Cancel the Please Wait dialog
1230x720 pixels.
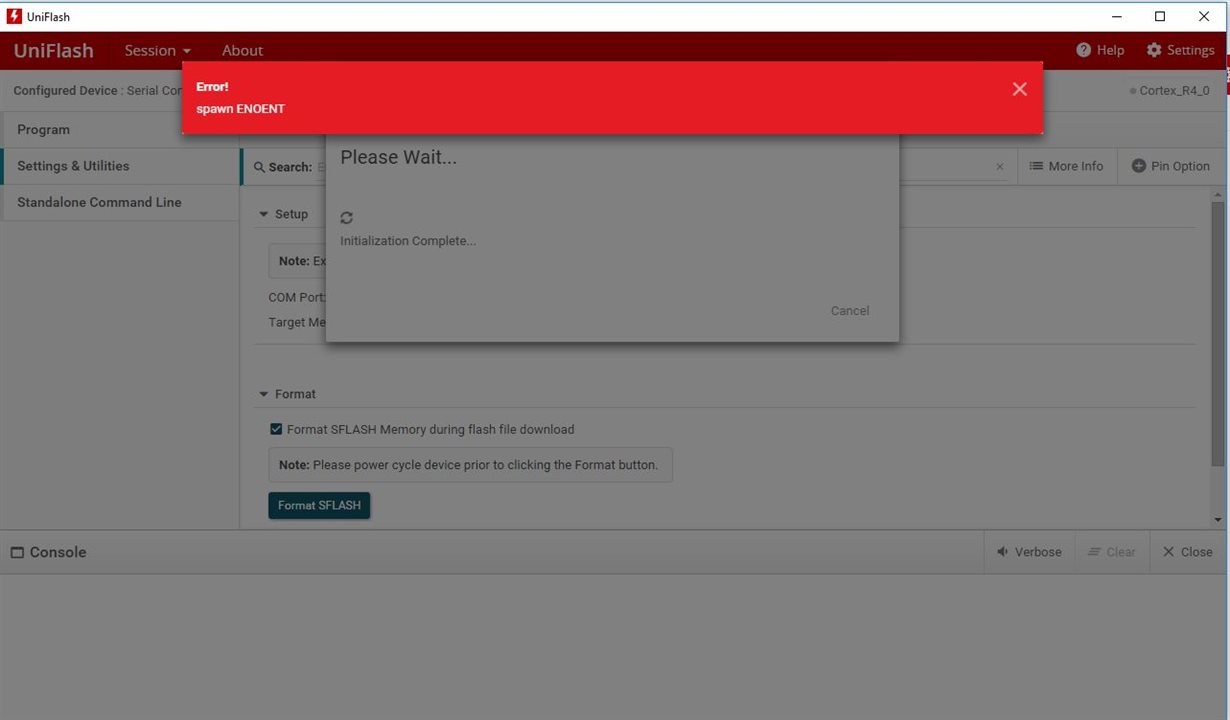point(850,311)
